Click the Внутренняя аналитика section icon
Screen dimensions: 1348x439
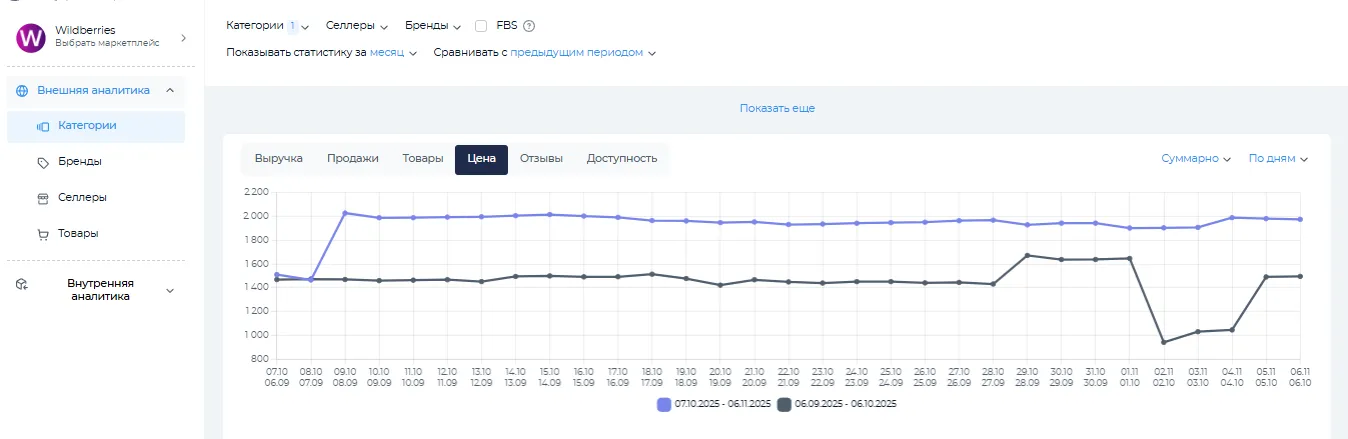pyautogui.click(x=22, y=285)
